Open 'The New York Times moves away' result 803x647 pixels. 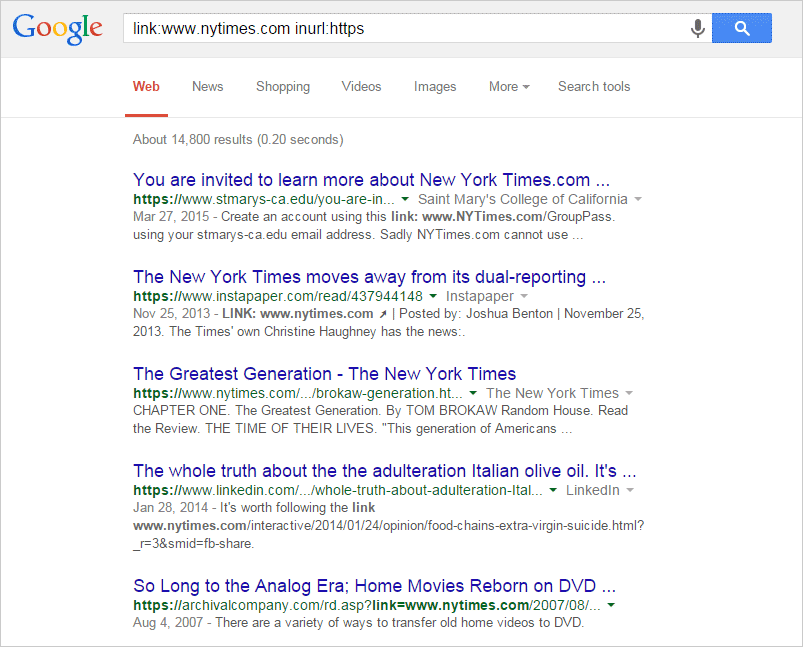point(369,277)
